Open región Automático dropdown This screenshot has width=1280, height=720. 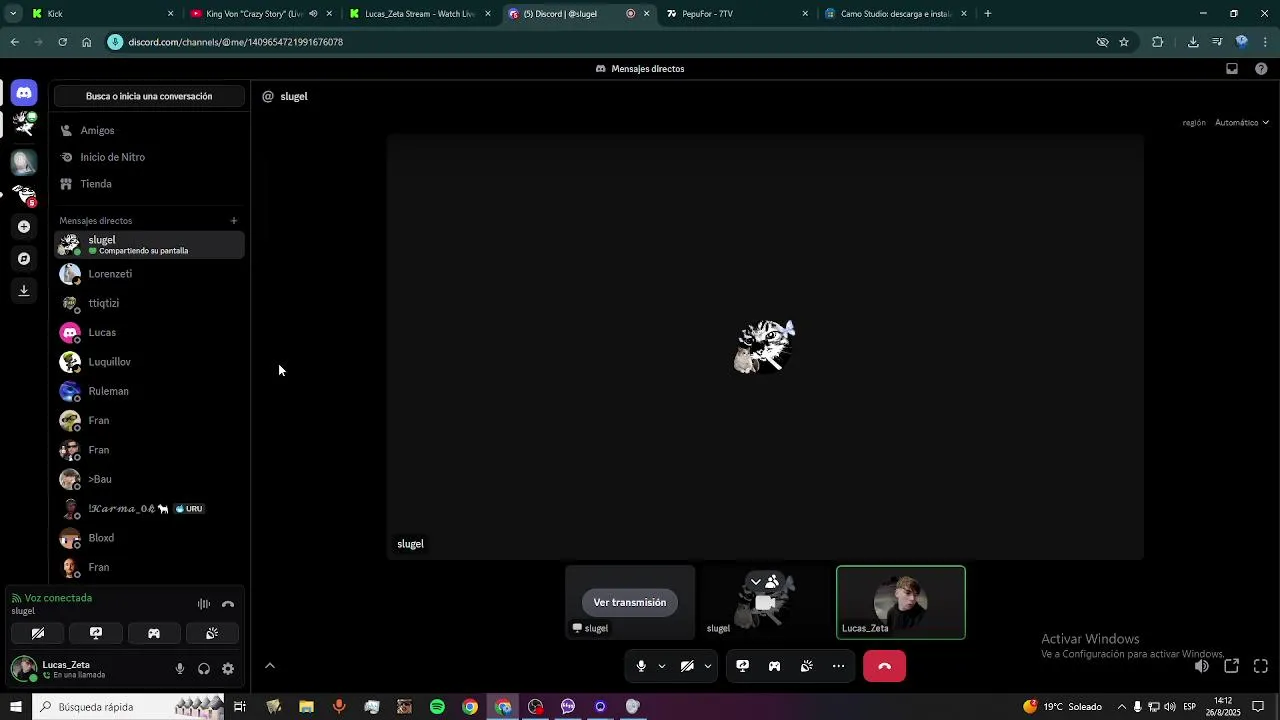tap(1242, 122)
